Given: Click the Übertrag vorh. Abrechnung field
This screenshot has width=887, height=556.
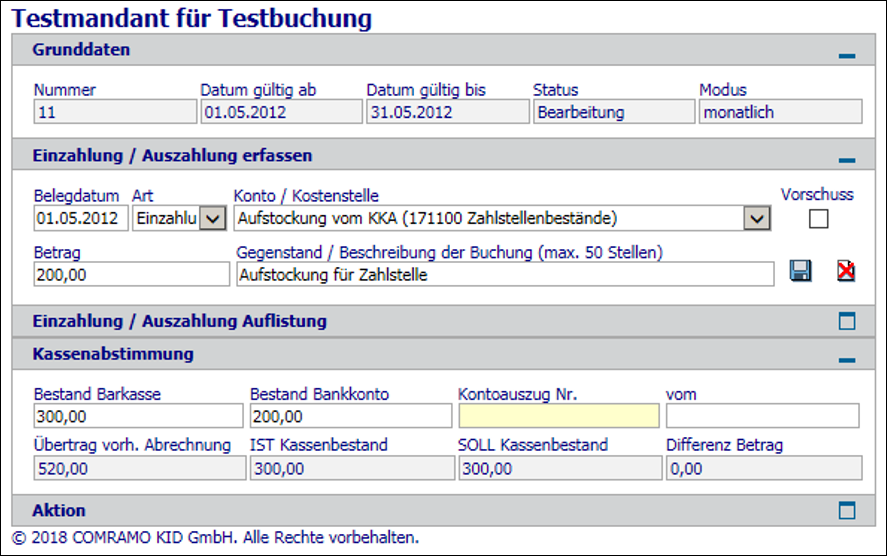Looking at the screenshot, I should coord(140,468).
